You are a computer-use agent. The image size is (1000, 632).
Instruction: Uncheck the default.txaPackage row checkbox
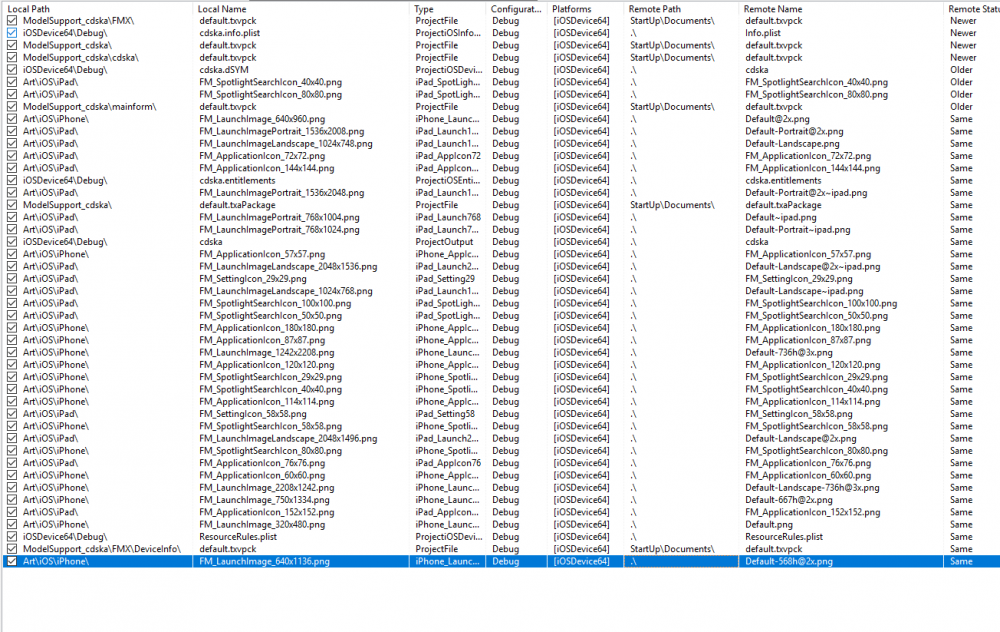[12, 205]
